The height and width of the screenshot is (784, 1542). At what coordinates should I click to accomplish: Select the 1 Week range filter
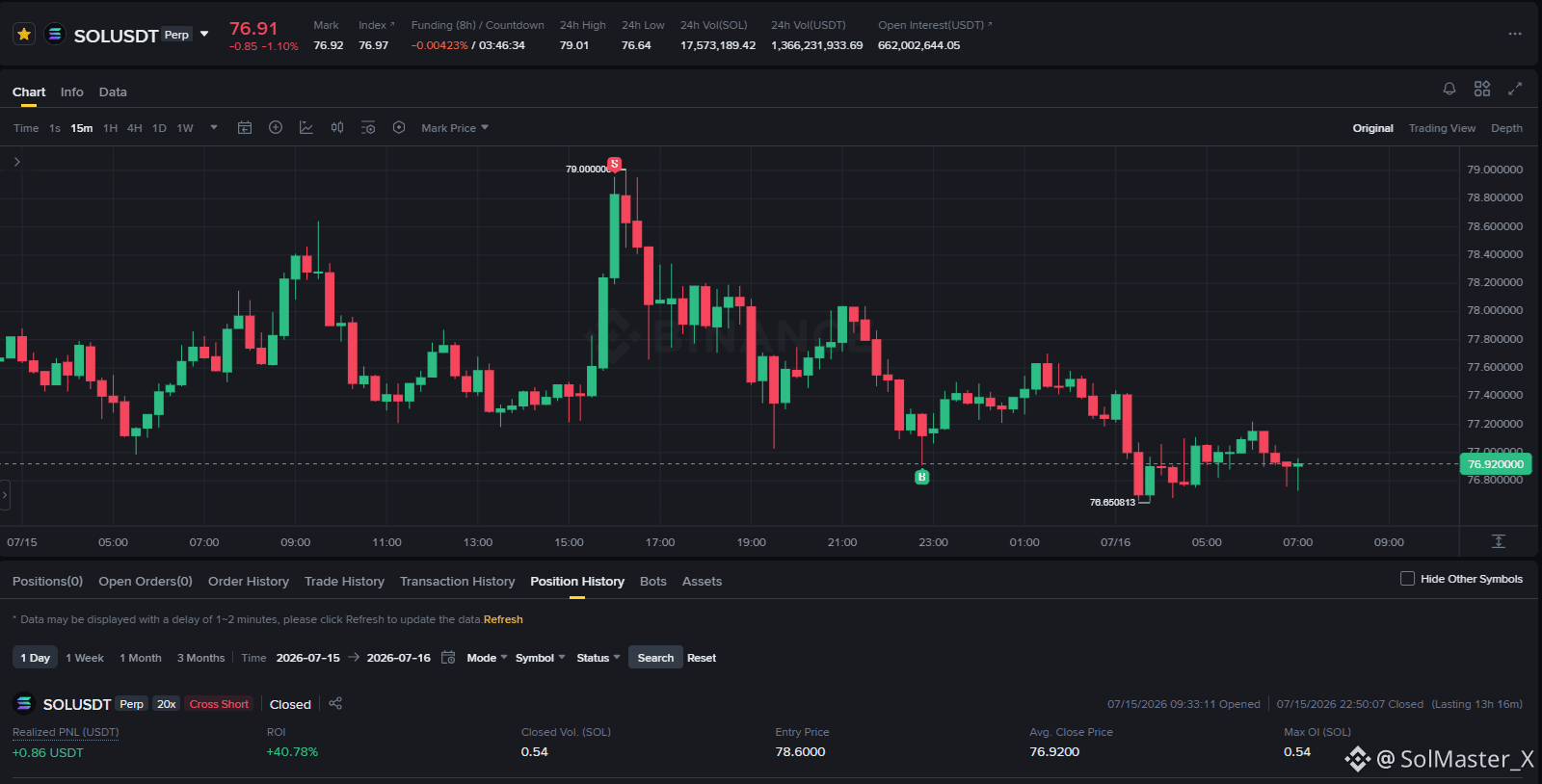point(85,658)
